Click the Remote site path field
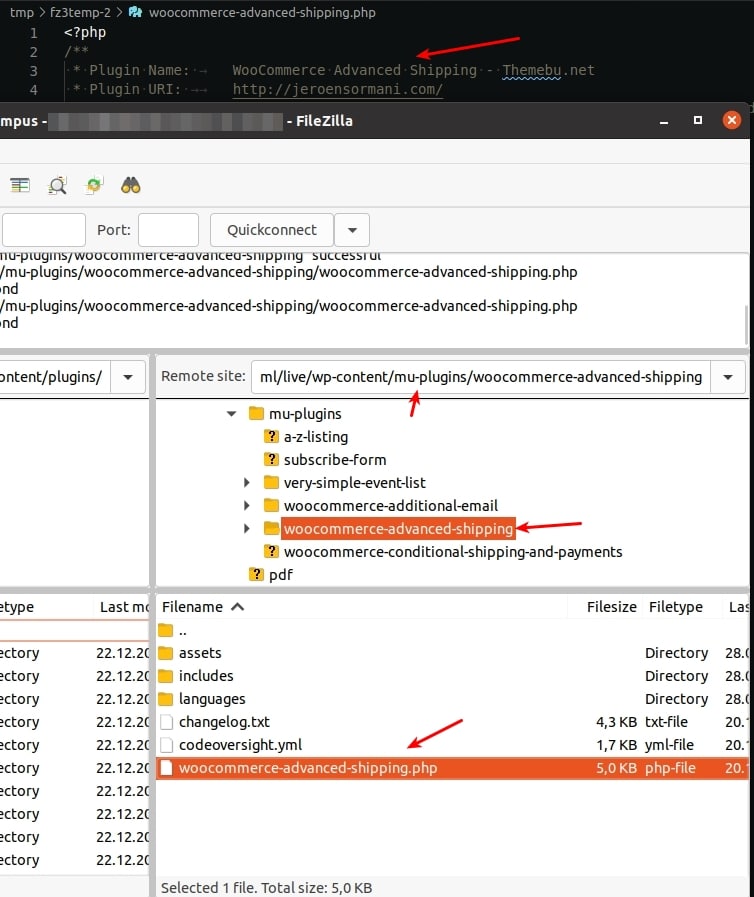This screenshot has height=897, width=754. coord(481,377)
